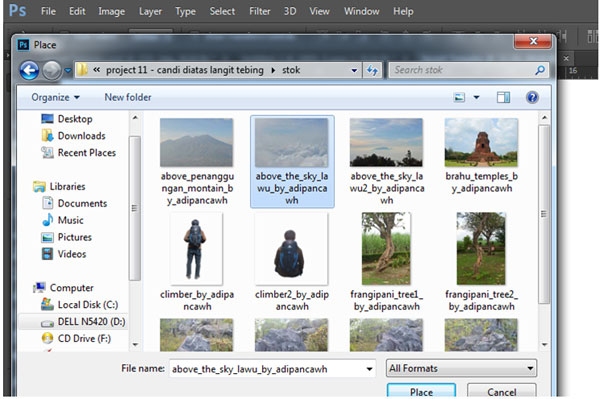Click the change view icon
Screen dimensions: 600x399
coord(459,98)
